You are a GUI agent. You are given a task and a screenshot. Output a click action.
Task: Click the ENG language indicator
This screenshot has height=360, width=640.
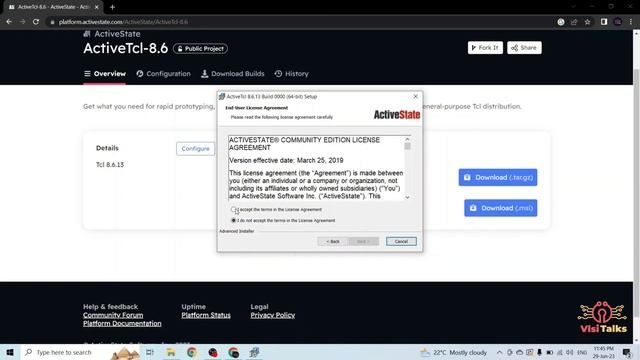[582, 352]
